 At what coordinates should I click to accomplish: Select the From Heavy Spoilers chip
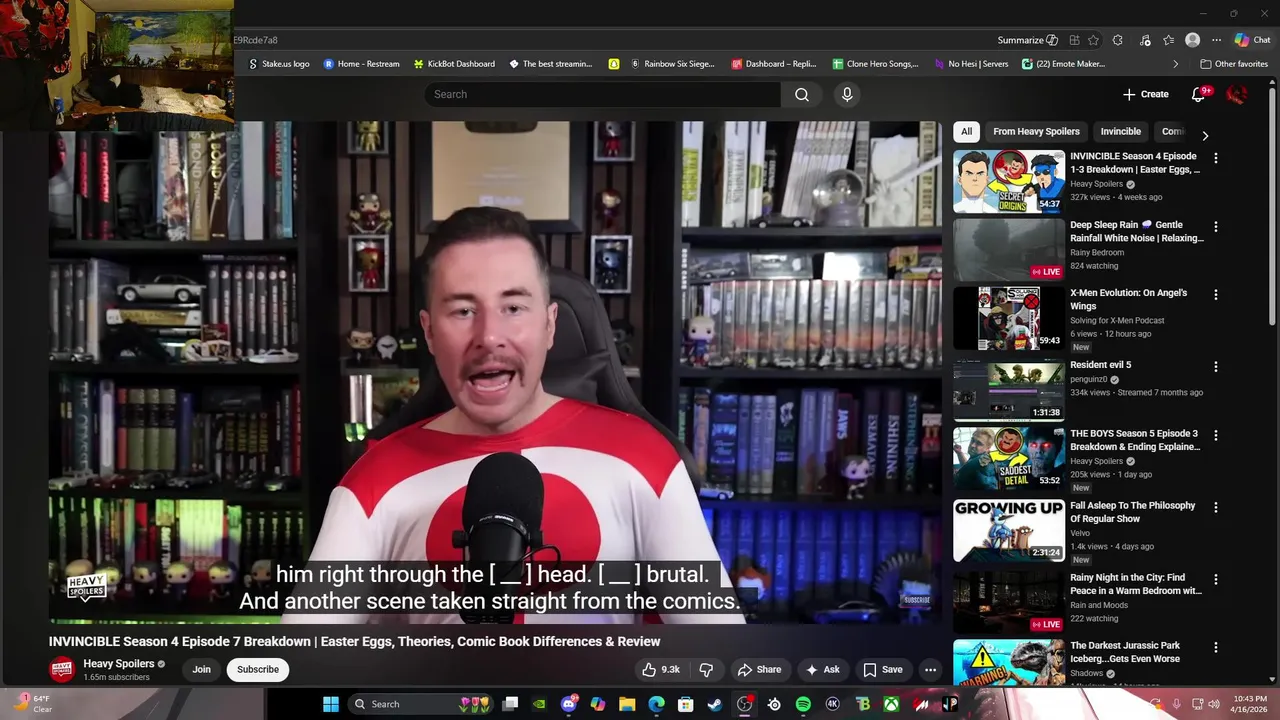pyautogui.click(x=1036, y=131)
